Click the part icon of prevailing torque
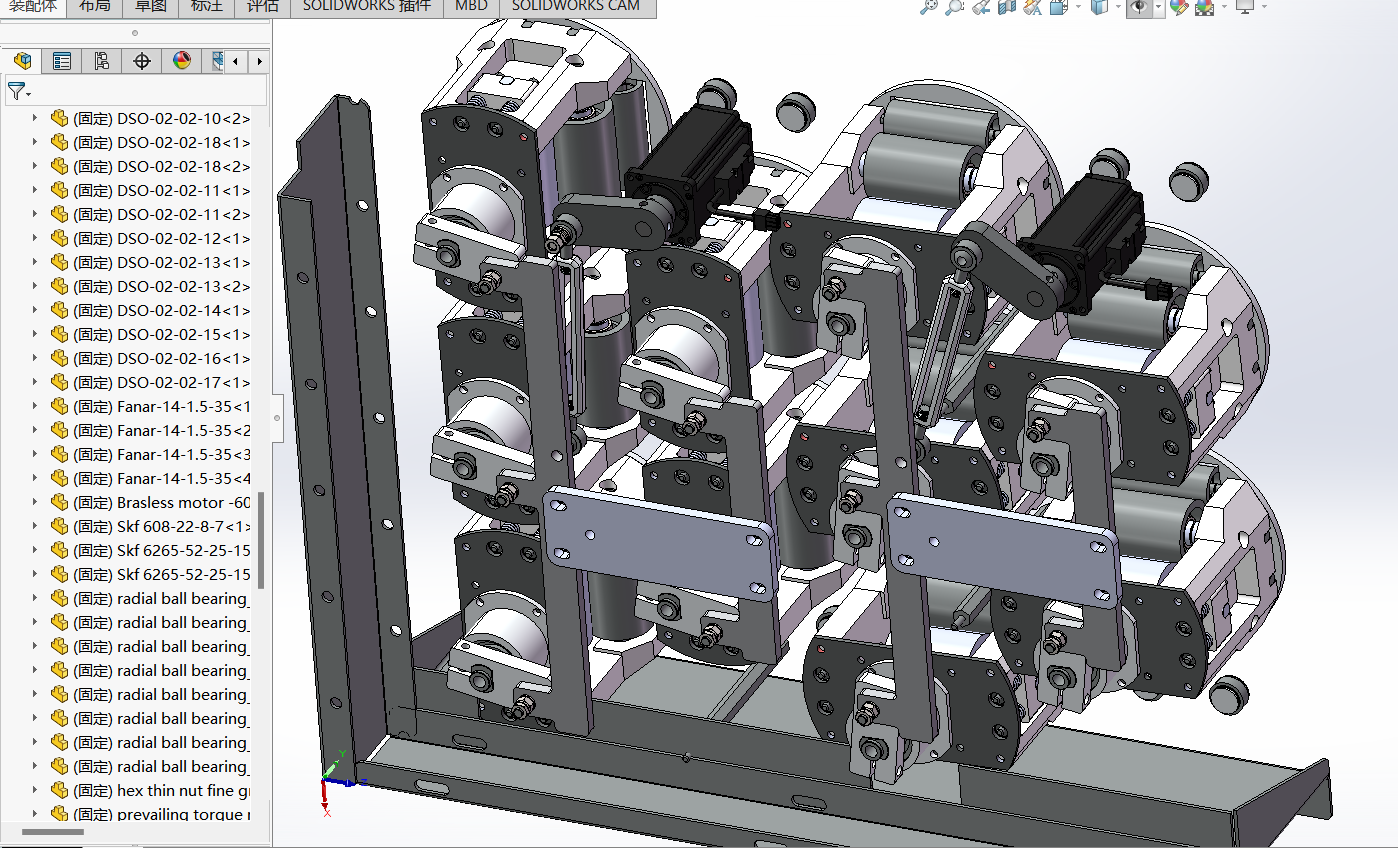This screenshot has height=848, width=1398. (59, 814)
